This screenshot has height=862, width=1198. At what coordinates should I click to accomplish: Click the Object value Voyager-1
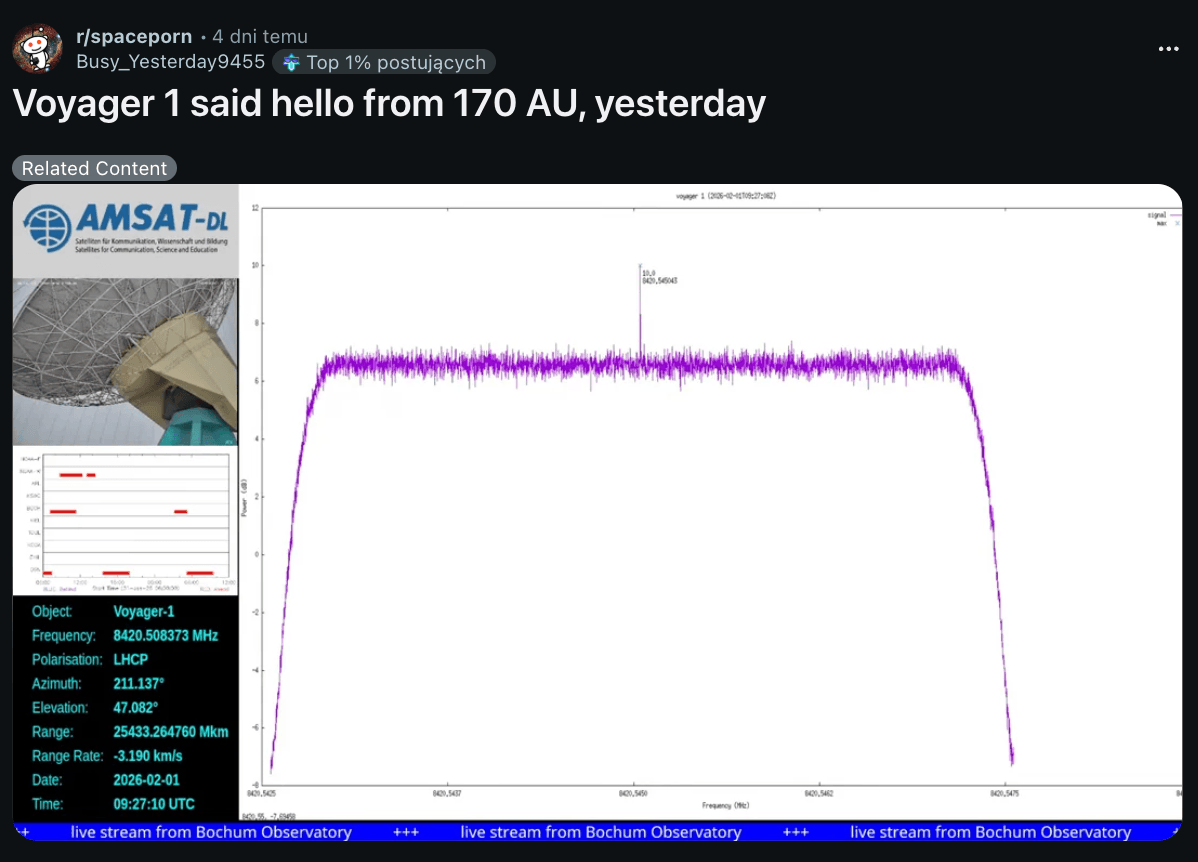pyautogui.click(x=143, y=612)
